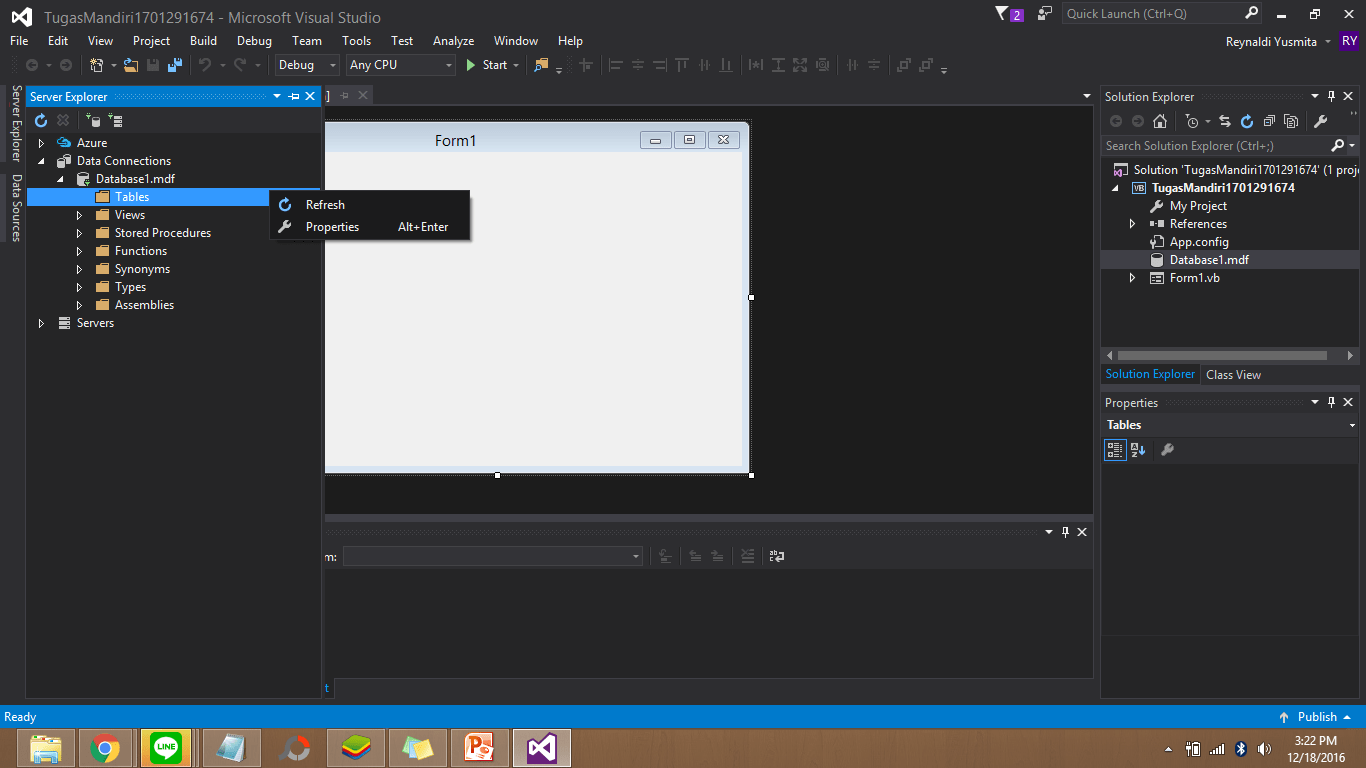The height and width of the screenshot is (768, 1366).
Task: Open Chrome from the taskbar
Action: (104, 748)
